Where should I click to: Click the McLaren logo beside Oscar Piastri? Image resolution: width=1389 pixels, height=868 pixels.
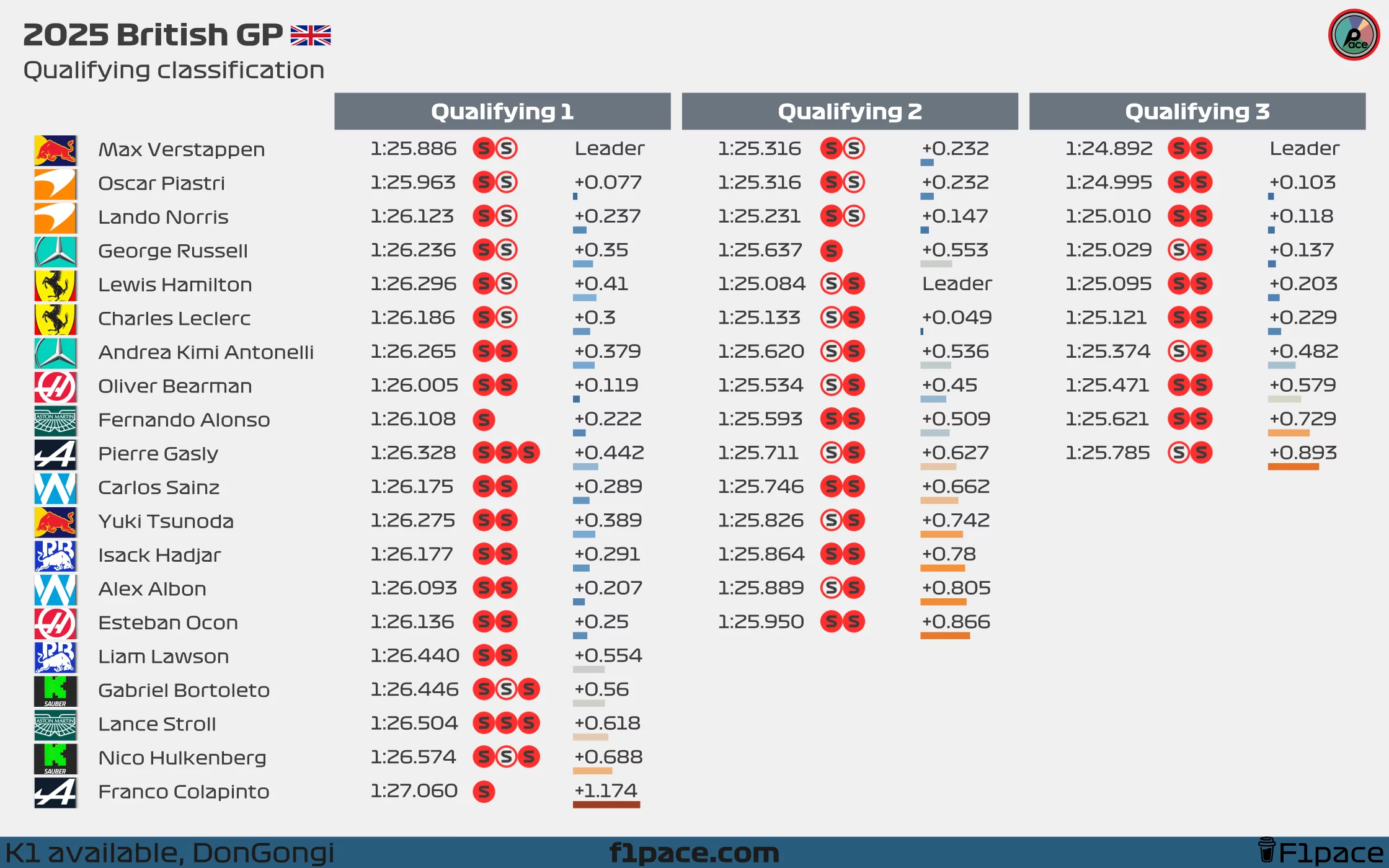(55, 184)
